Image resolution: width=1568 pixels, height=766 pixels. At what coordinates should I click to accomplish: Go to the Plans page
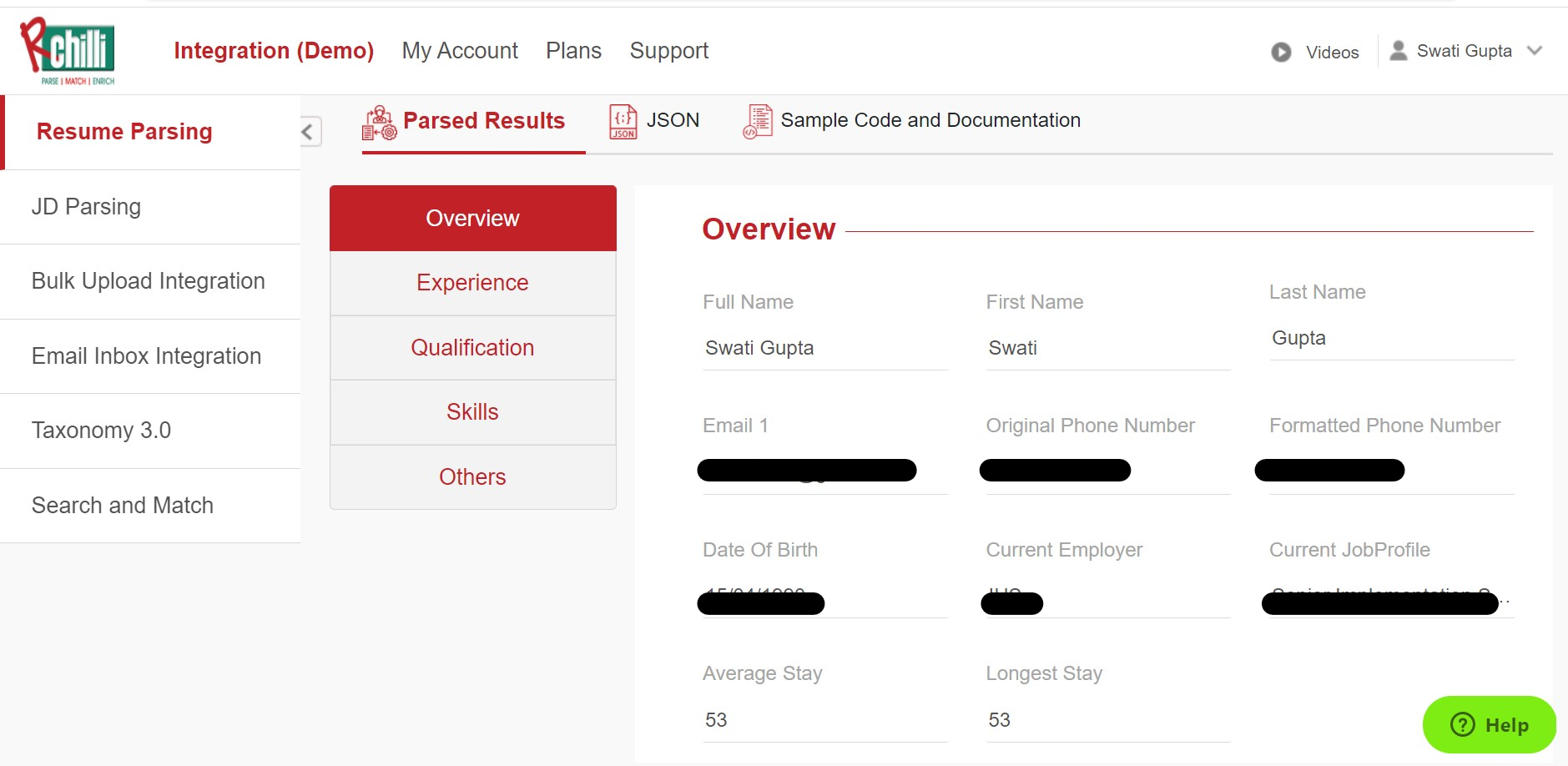[573, 51]
